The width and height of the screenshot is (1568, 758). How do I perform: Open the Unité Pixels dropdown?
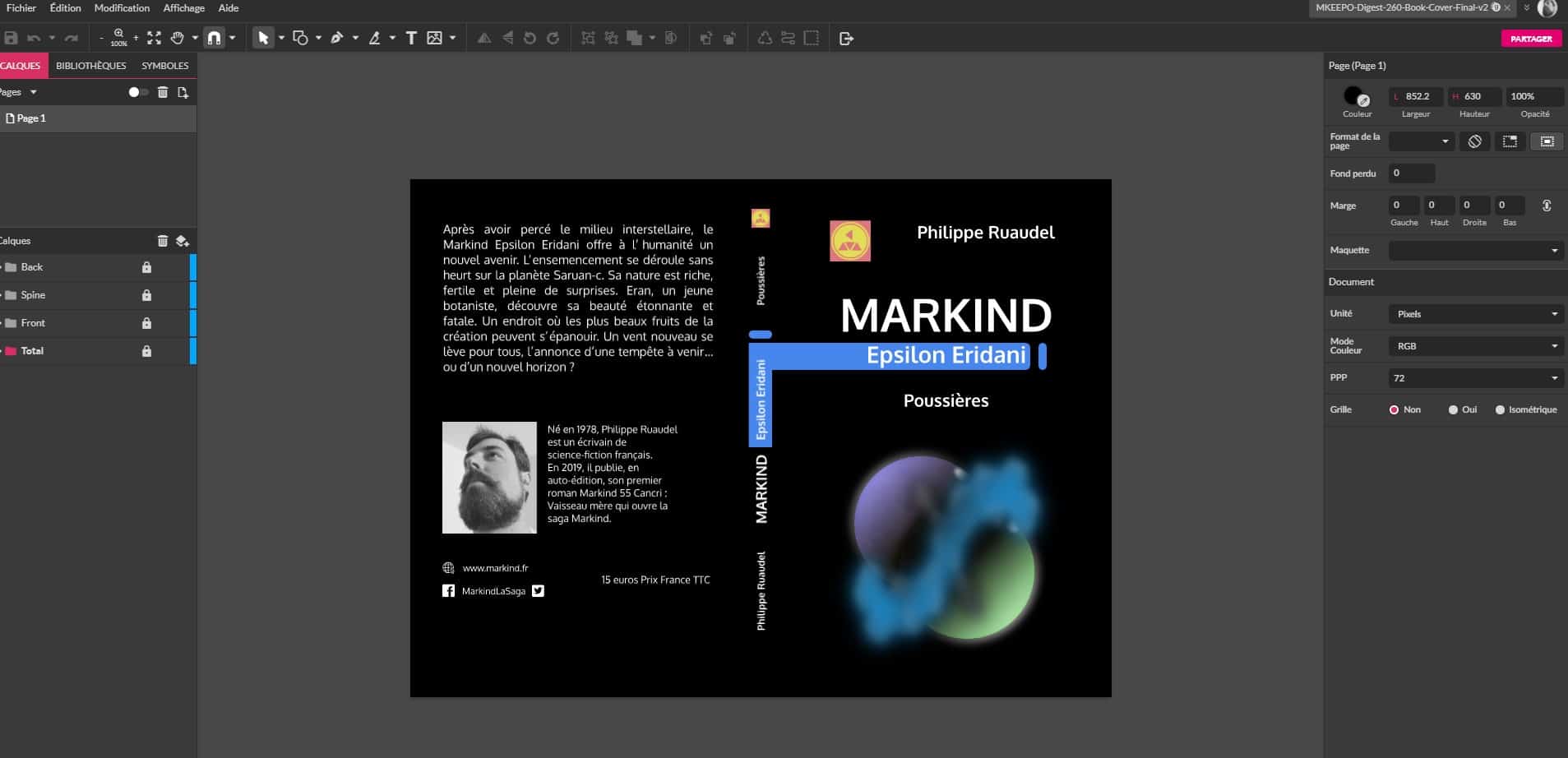point(1476,314)
